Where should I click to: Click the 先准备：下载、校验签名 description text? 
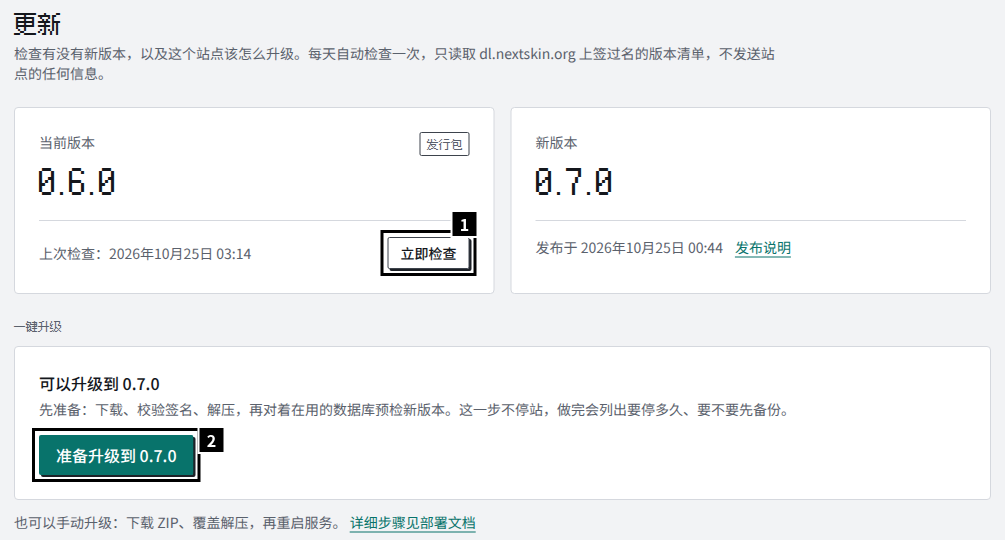pos(415,410)
